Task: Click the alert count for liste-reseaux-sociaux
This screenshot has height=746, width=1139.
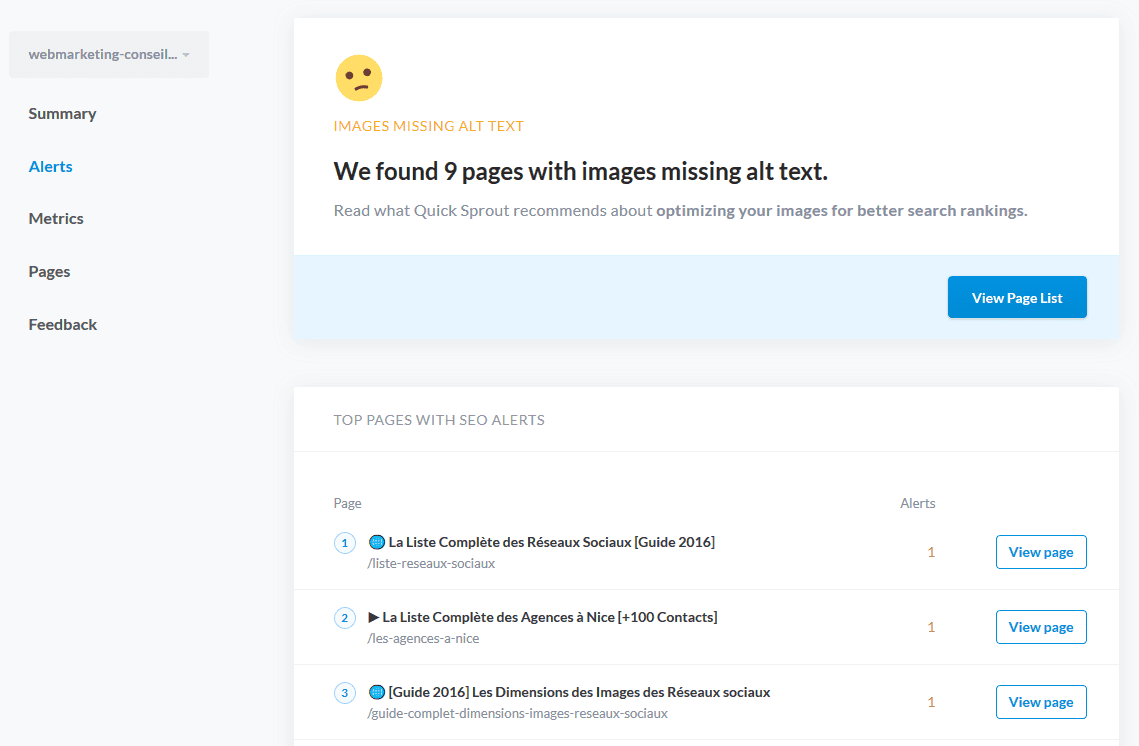Action: pos(931,553)
